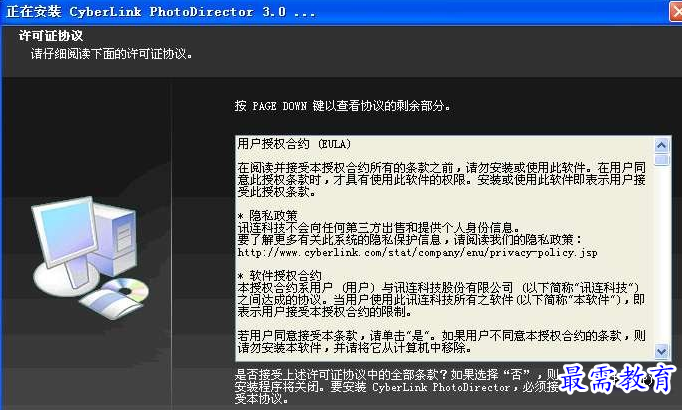Image resolution: width=682 pixels, height=410 pixels.
Task: Click the "请仔细阅读下面的许可证协议" subtitle
Action: [x=111, y=54]
